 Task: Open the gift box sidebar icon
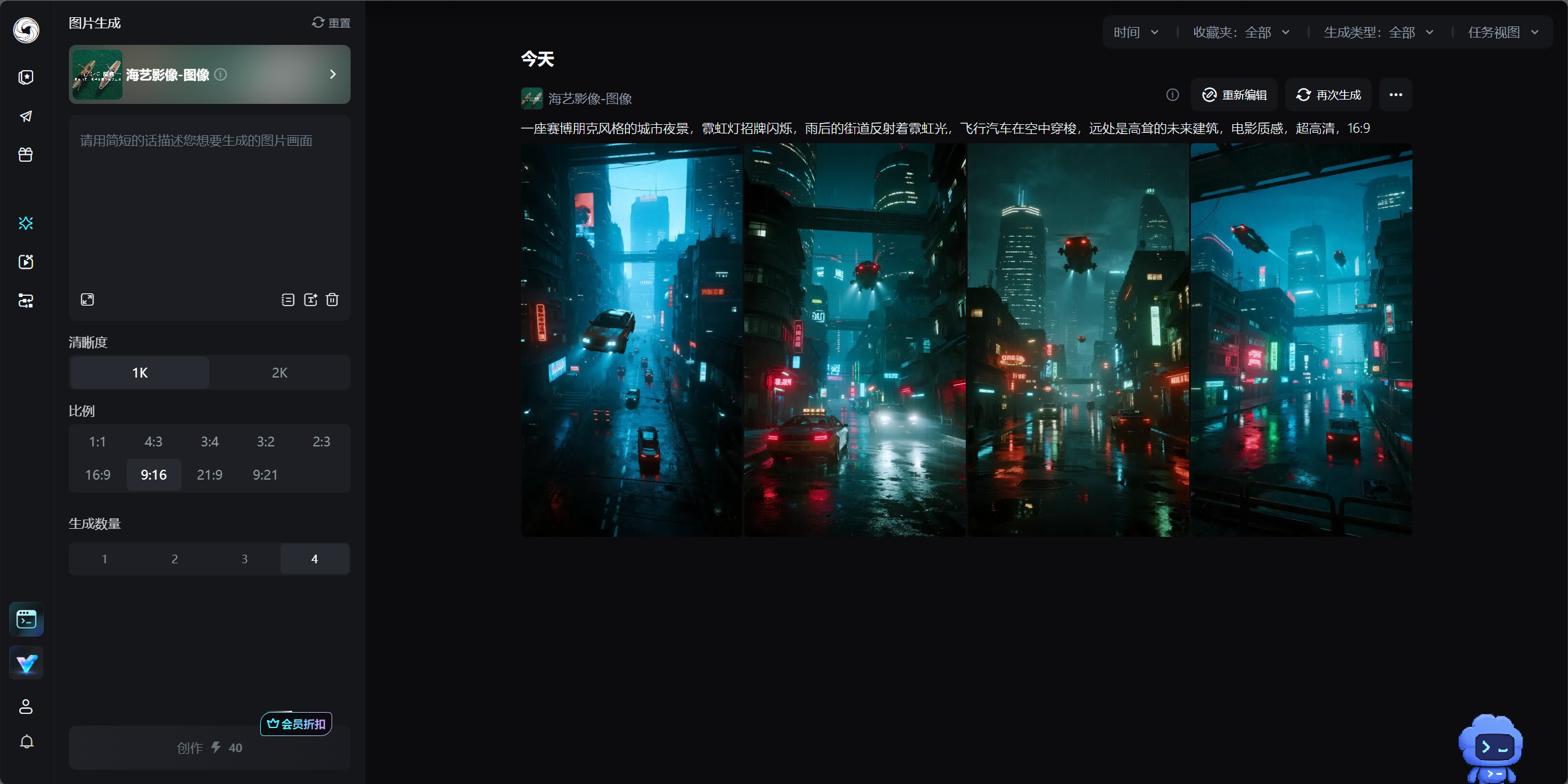click(26, 154)
